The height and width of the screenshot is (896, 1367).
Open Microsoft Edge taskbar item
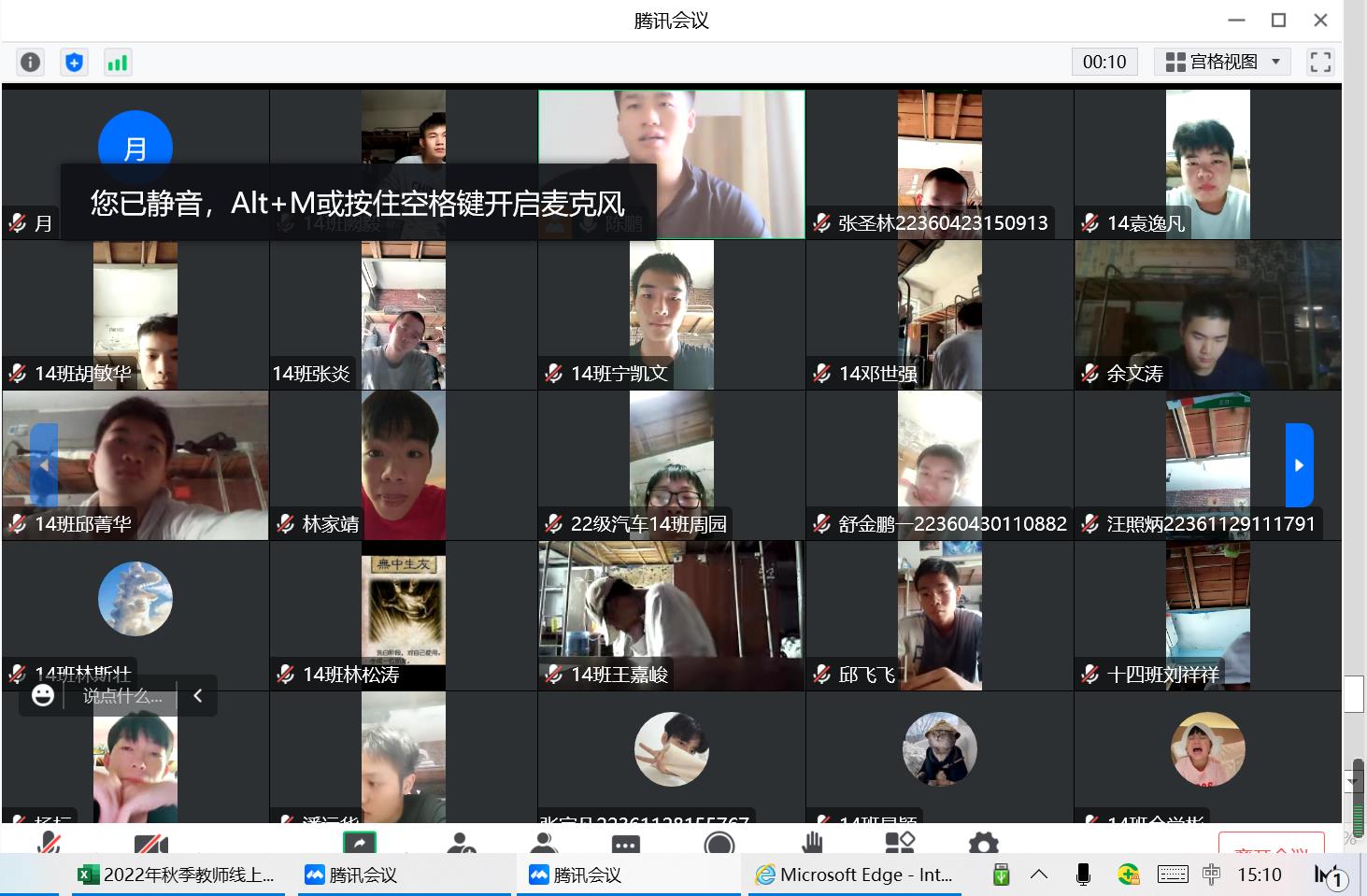(853, 875)
